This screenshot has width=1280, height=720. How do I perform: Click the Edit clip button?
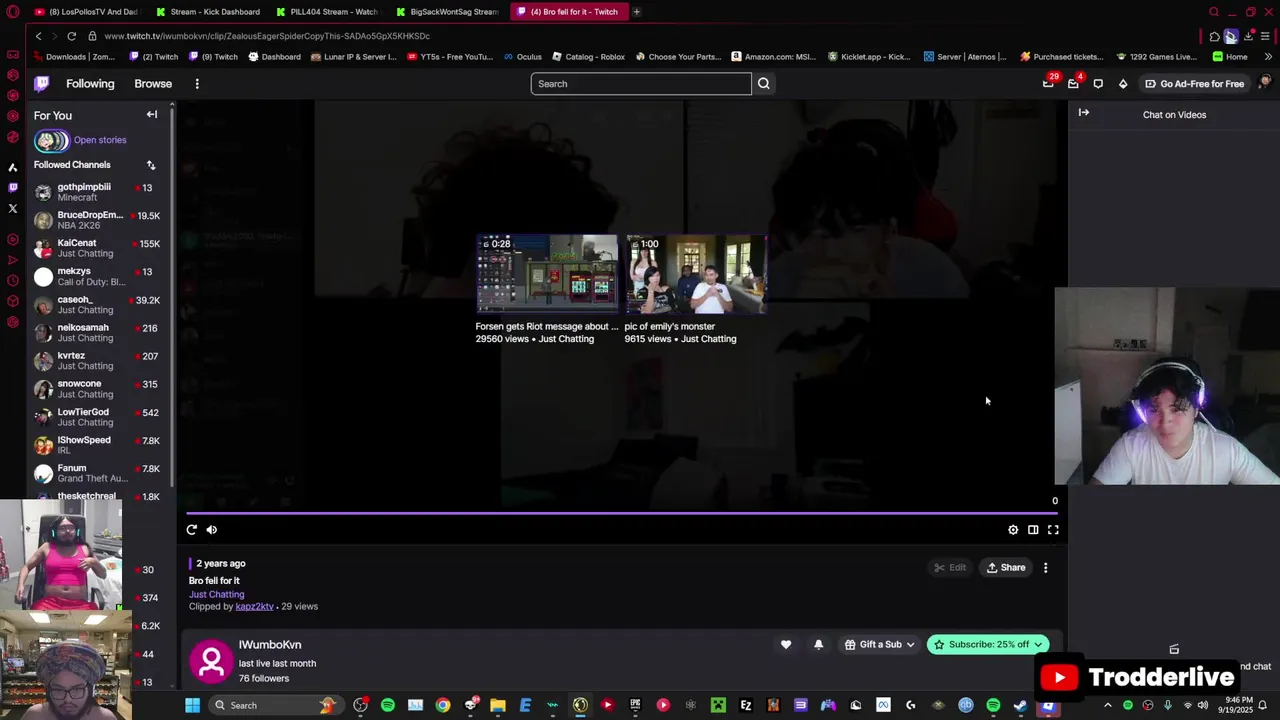(950, 568)
